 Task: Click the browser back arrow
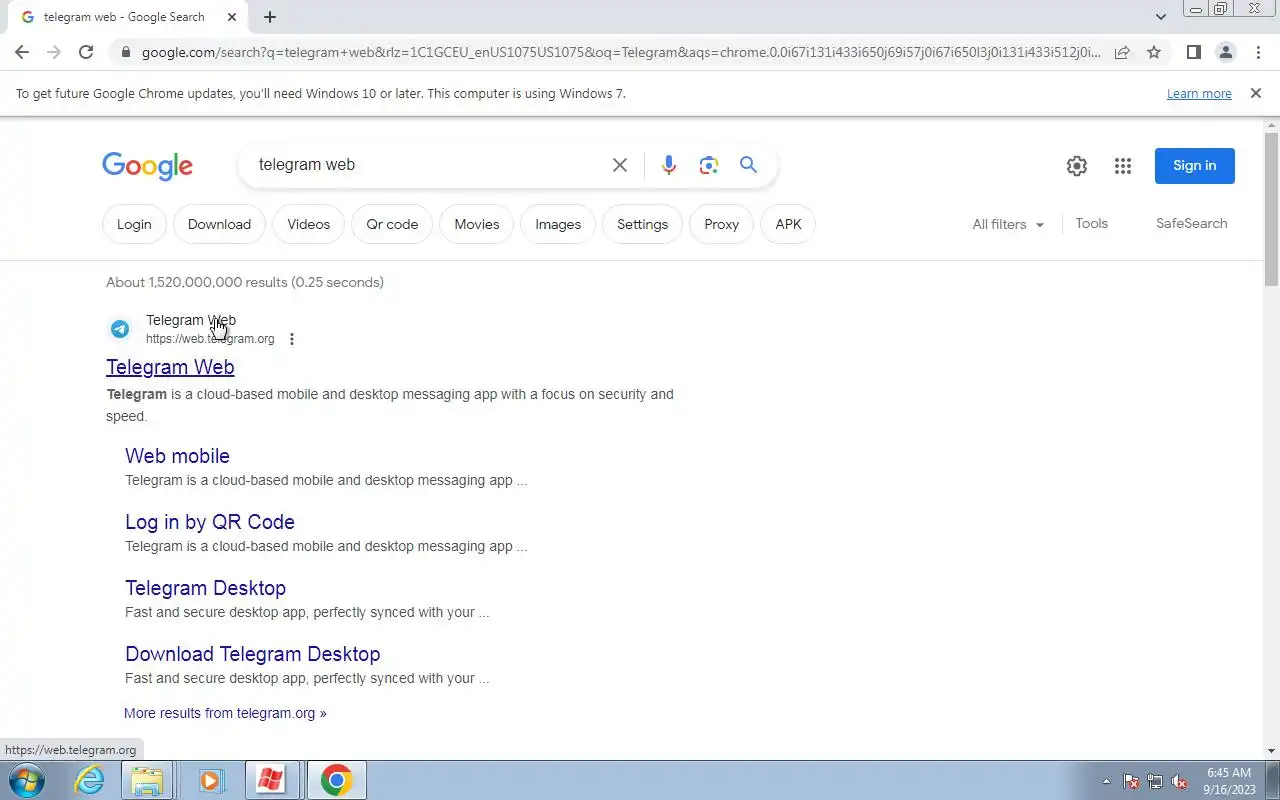point(22,52)
